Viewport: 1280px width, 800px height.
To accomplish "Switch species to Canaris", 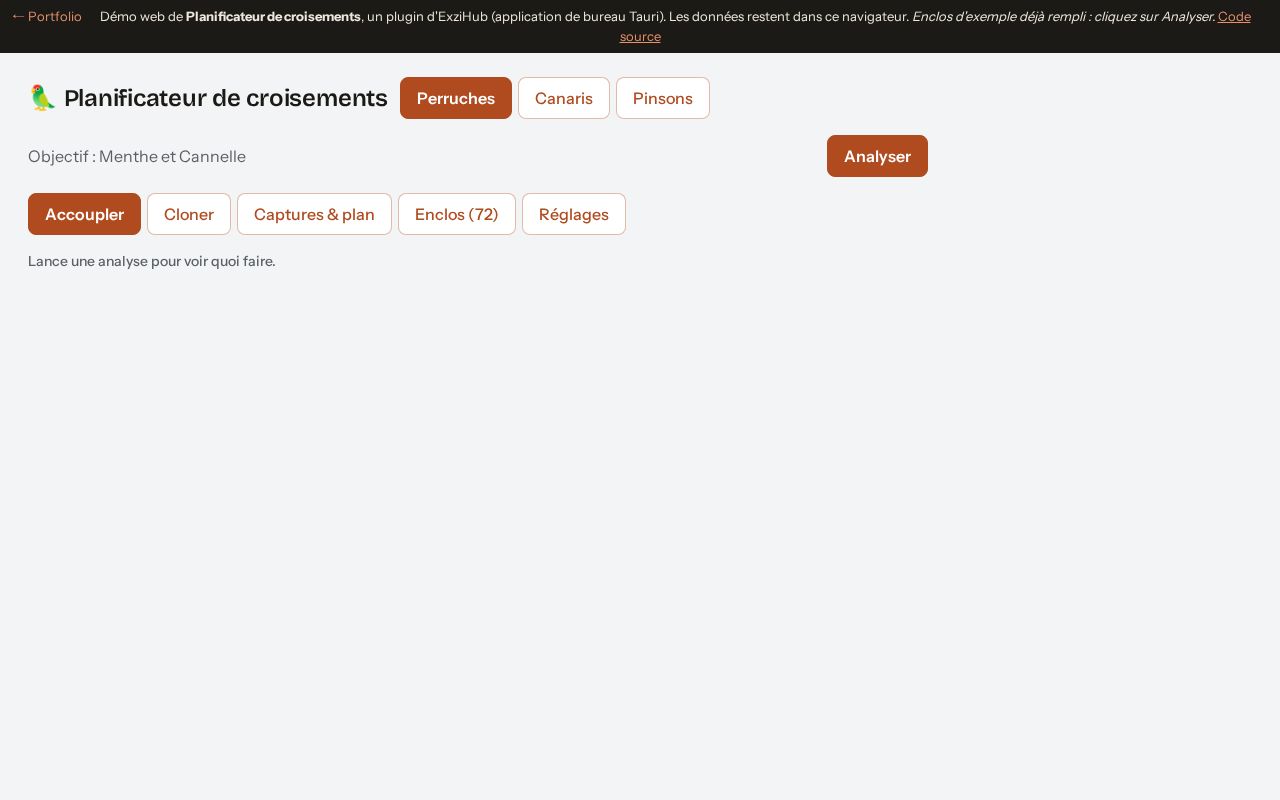I will click(x=564, y=98).
